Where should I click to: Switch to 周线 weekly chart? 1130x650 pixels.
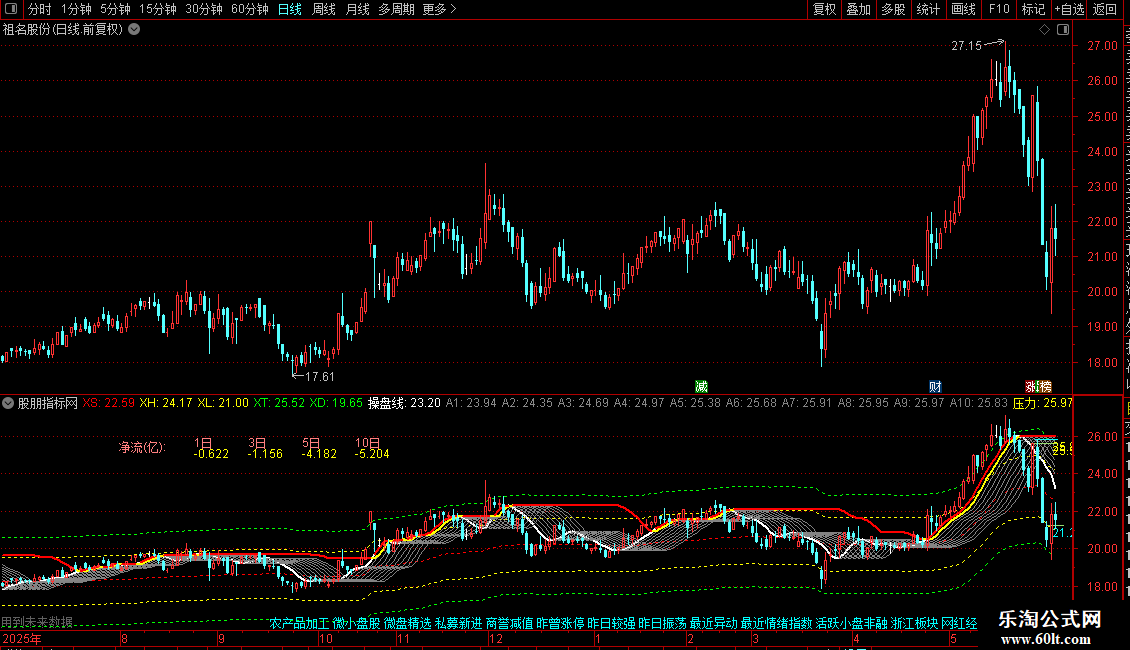coord(324,9)
